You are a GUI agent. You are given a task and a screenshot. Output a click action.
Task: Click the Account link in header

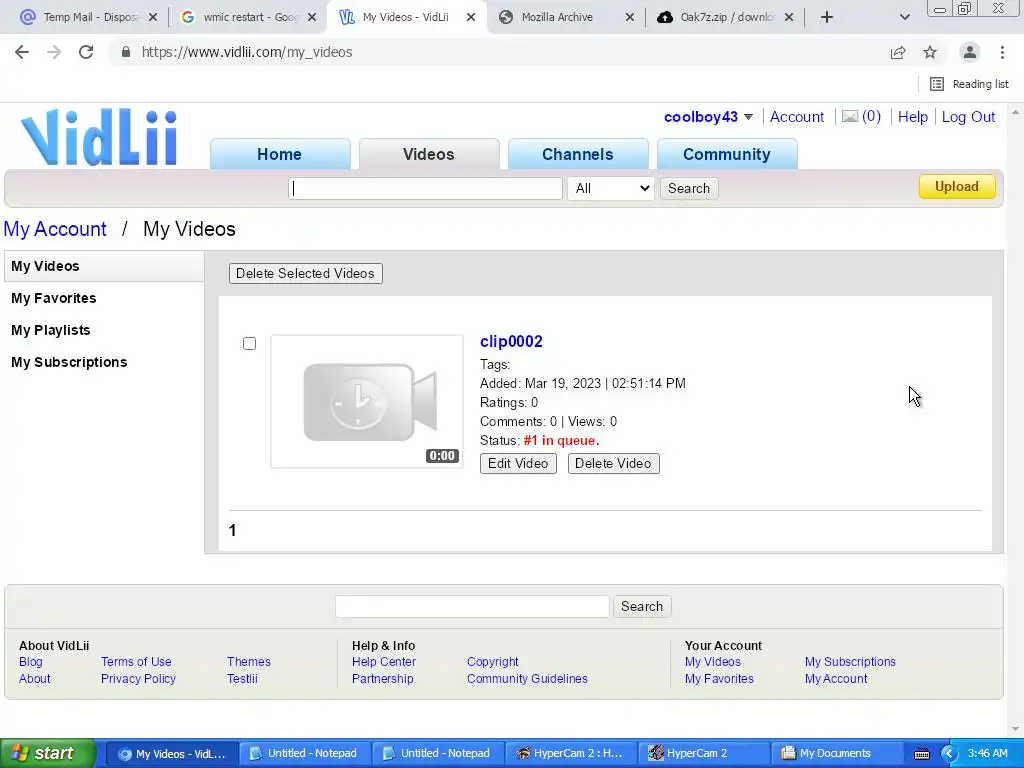pos(797,117)
